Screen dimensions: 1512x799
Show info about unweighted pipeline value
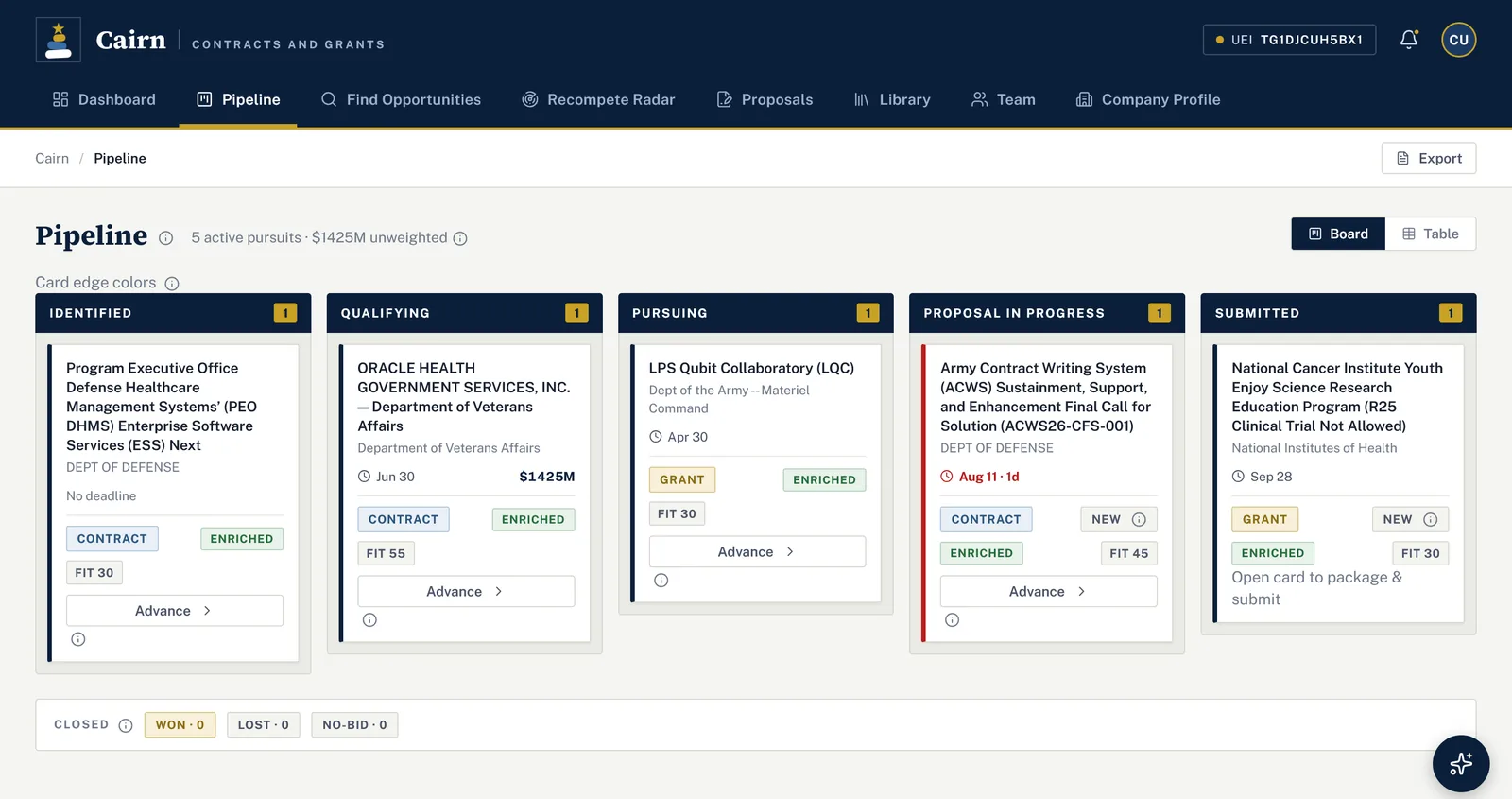click(x=460, y=238)
